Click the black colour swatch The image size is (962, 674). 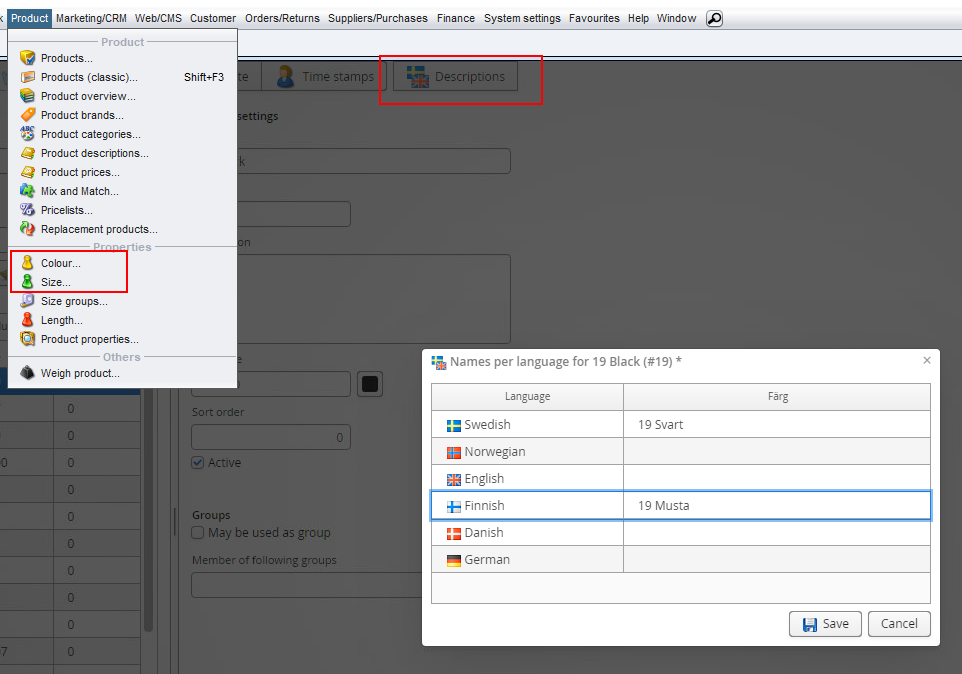[x=370, y=384]
